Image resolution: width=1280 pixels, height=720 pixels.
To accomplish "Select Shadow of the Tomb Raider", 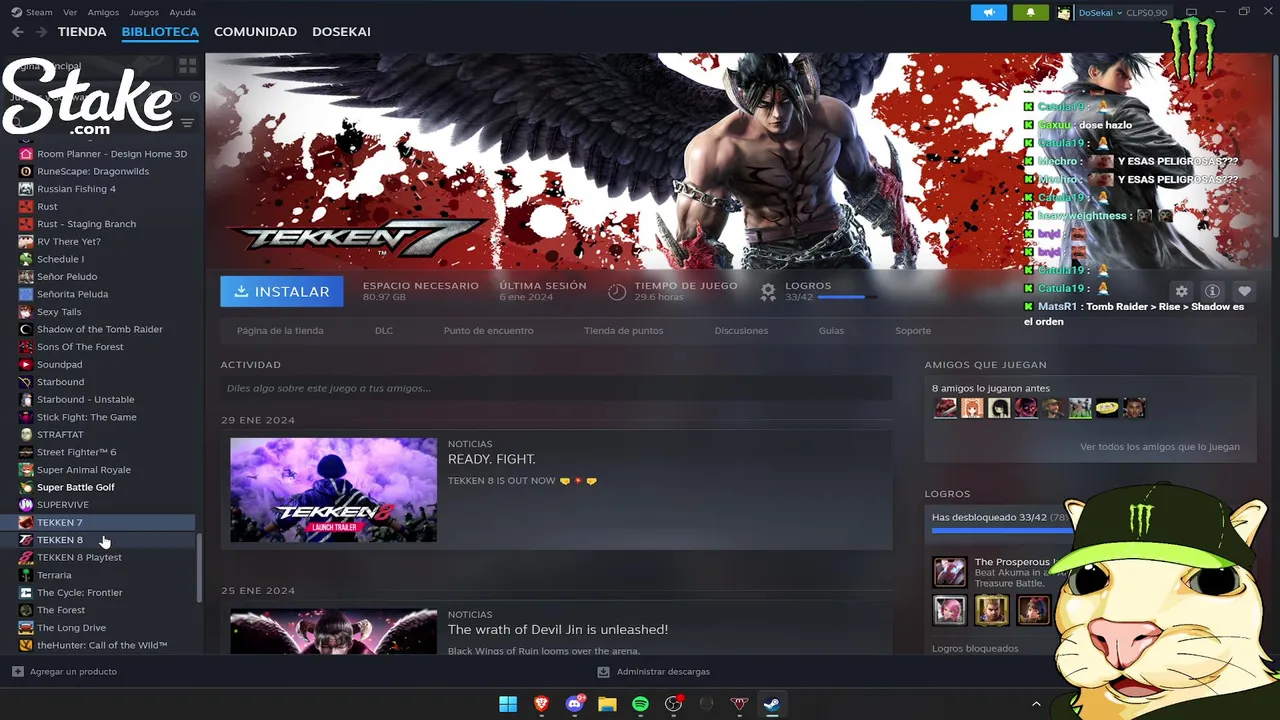I will [x=98, y=329].
